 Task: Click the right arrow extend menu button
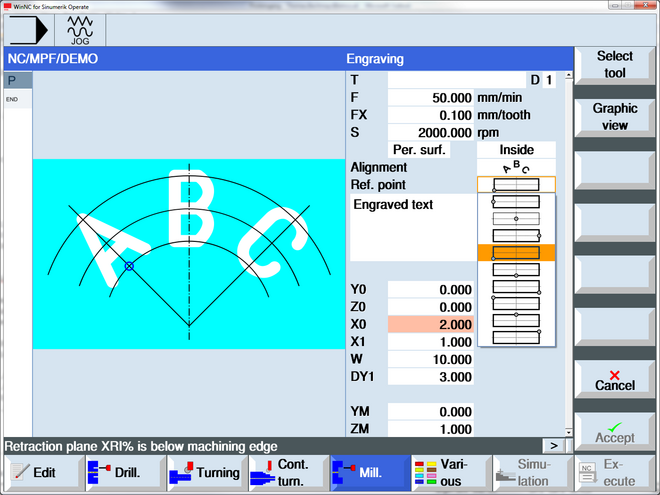click(553, 445)
